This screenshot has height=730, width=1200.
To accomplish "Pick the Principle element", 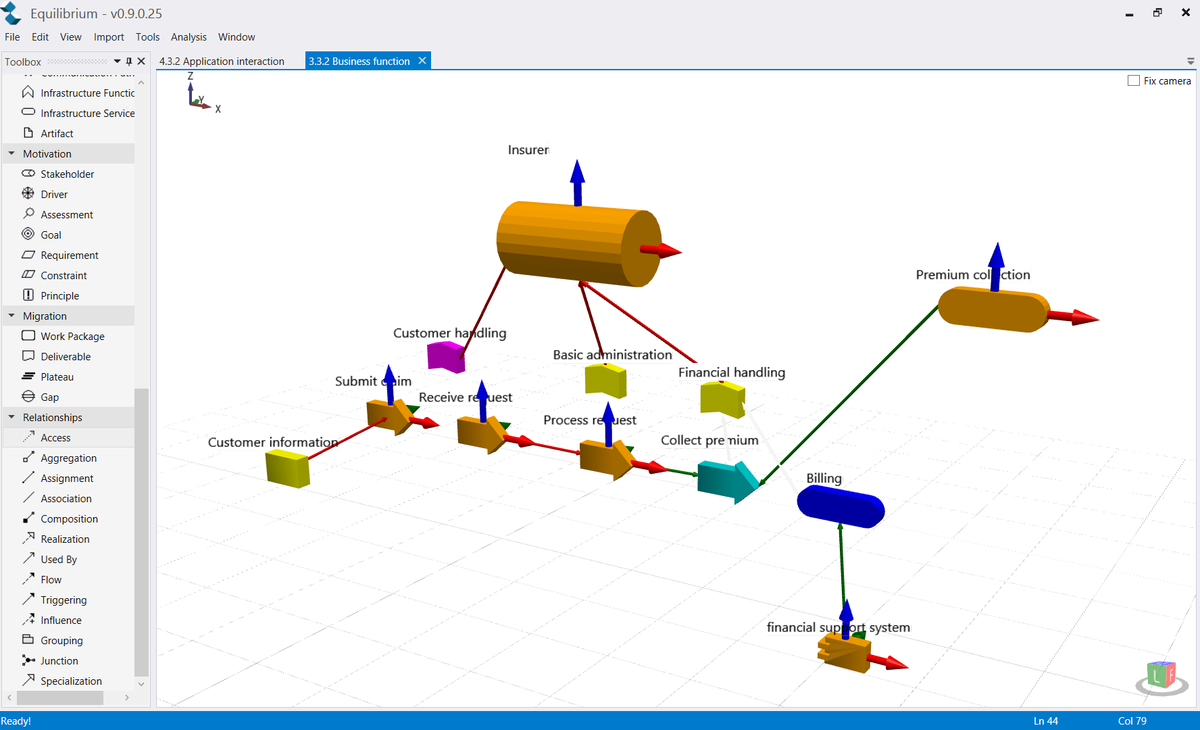I will click(x=50, y=296).
